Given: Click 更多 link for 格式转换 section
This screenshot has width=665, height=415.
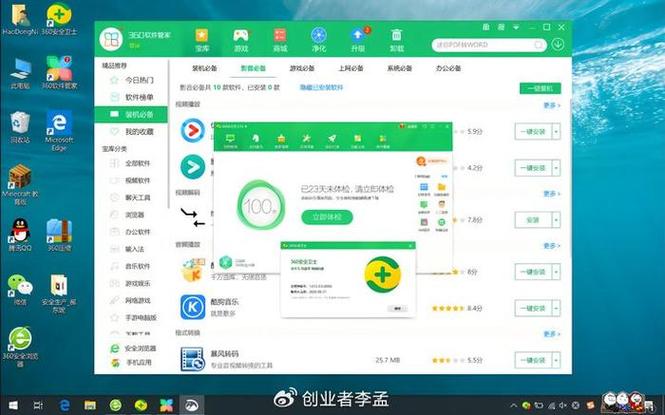Looking at the screenshot, I should point(552,334).
